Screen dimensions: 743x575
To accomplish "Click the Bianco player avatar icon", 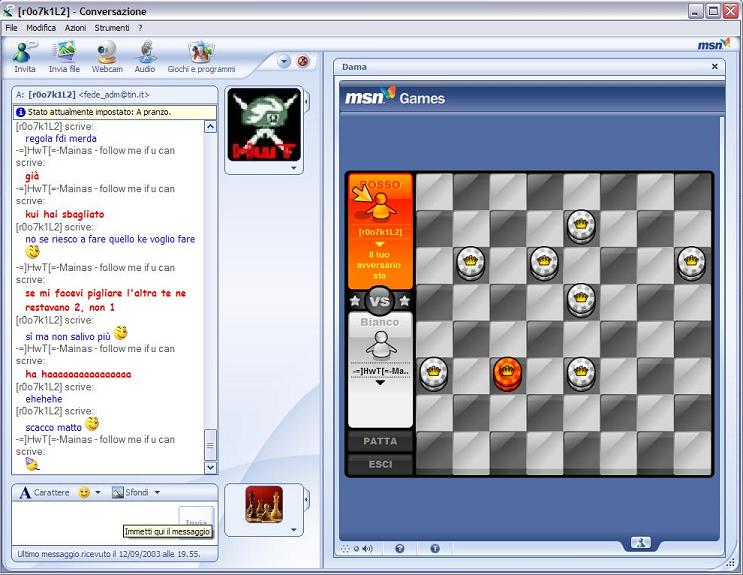I will [381, 346].
